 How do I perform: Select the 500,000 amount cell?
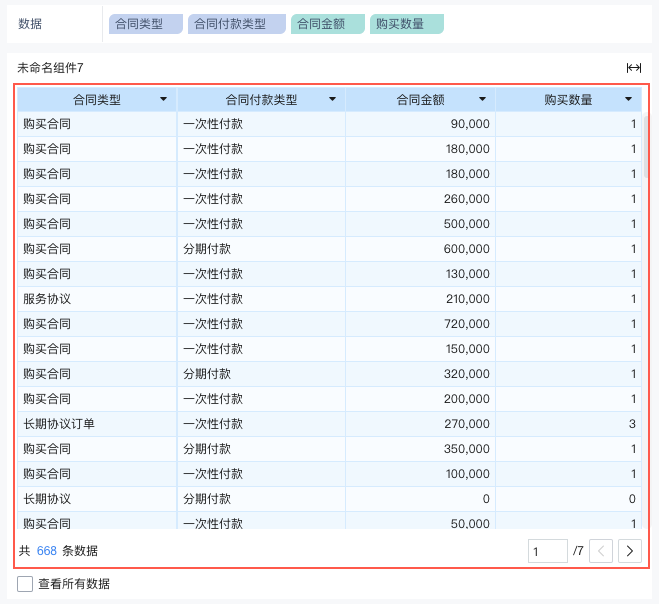[420, 224]
